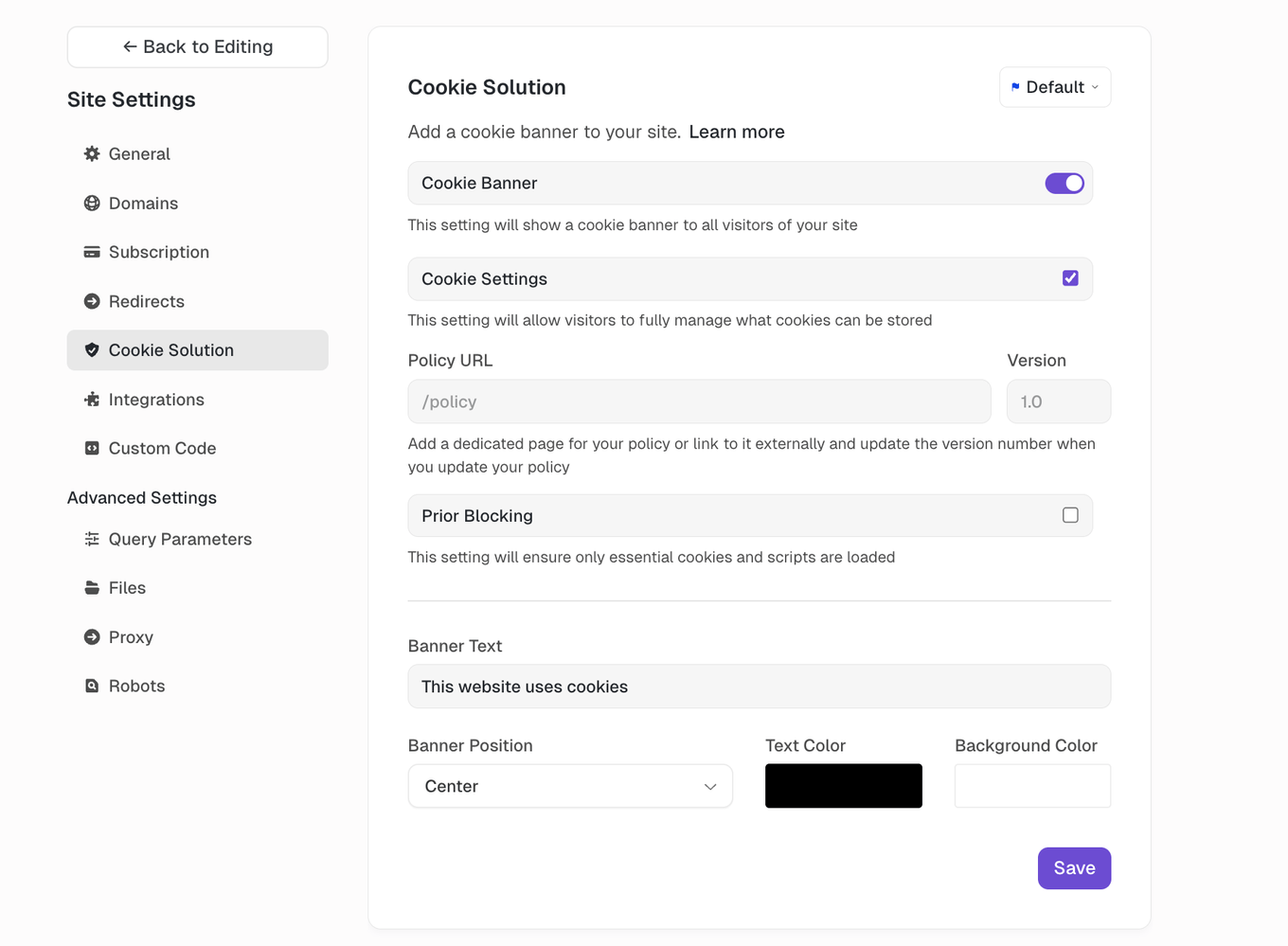Click the arrow icon beside Redirects

pos(92,301)
